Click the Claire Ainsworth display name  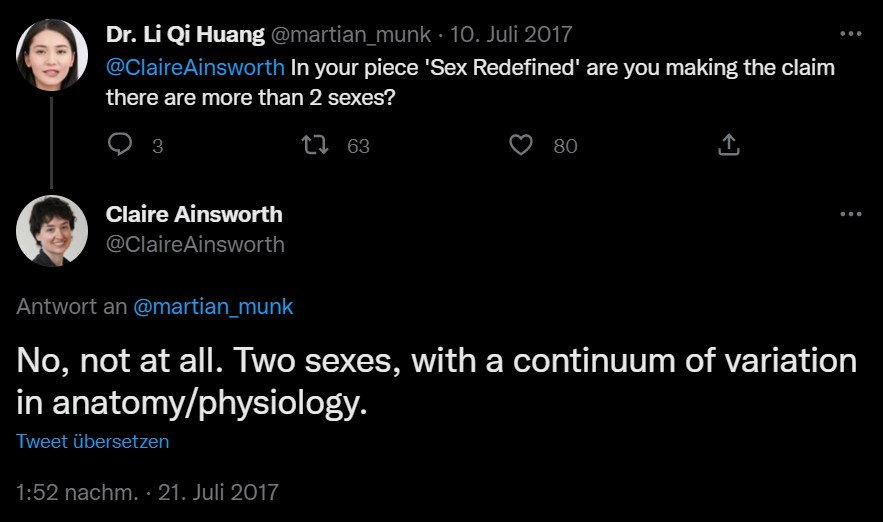point(194,215)
